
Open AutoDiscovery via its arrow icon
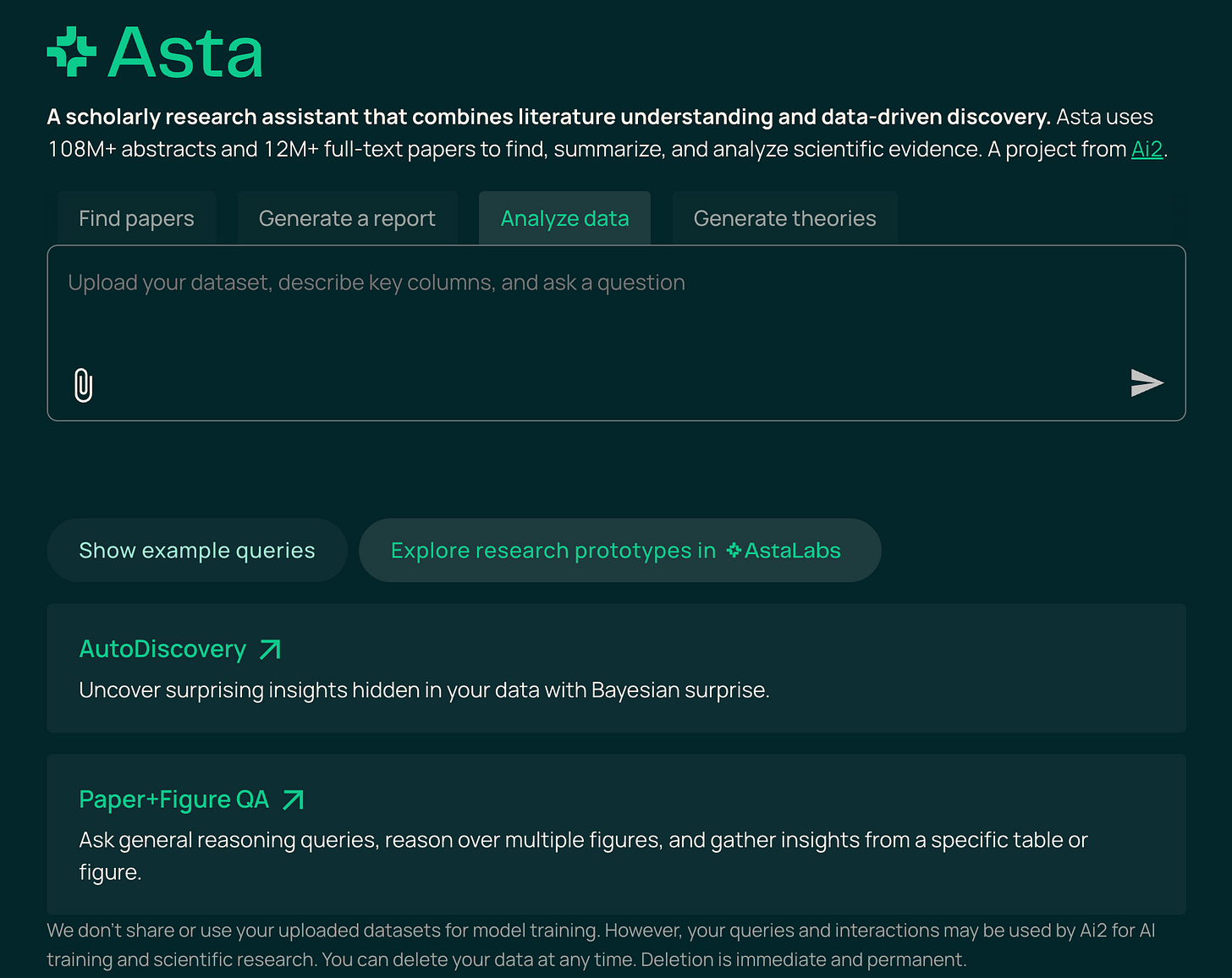click(270, 649)
